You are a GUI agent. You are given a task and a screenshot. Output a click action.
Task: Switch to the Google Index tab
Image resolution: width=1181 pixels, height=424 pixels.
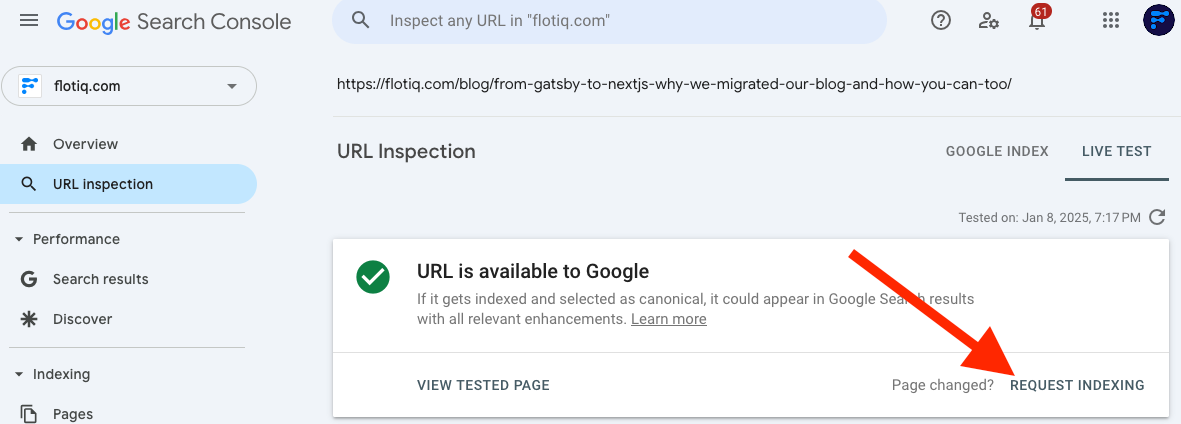(x=997, y=151)
